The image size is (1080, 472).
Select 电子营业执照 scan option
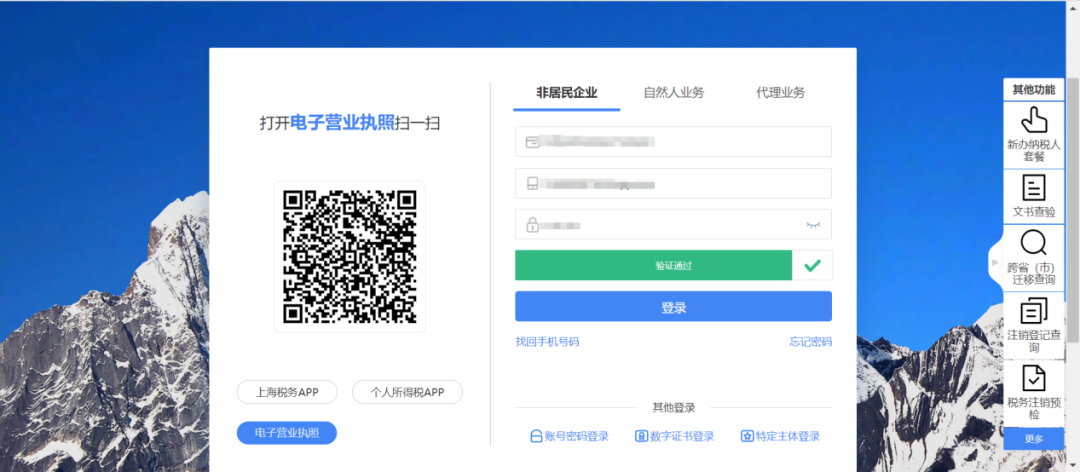(x=287, y=433)
